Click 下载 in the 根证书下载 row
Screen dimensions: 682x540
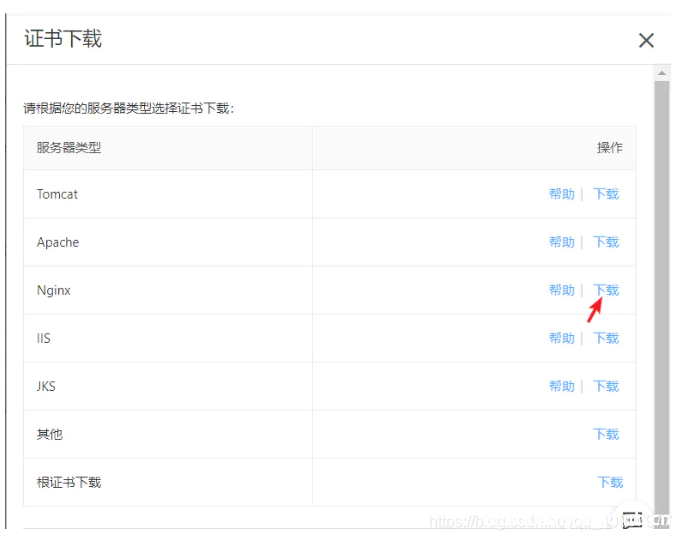pyautogui.click(x=610, y=482)
